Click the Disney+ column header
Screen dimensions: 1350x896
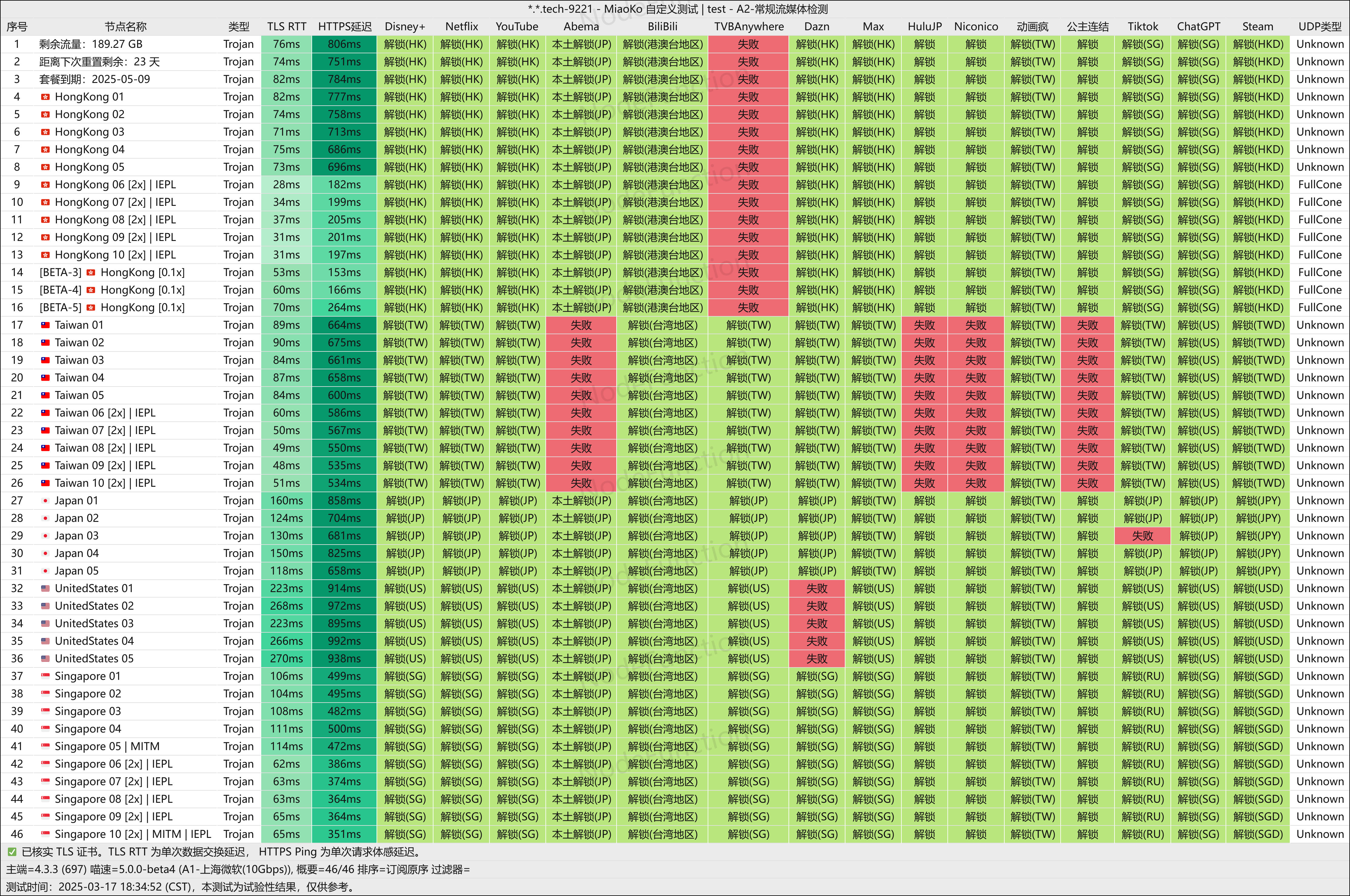click(x=405, y=27)
